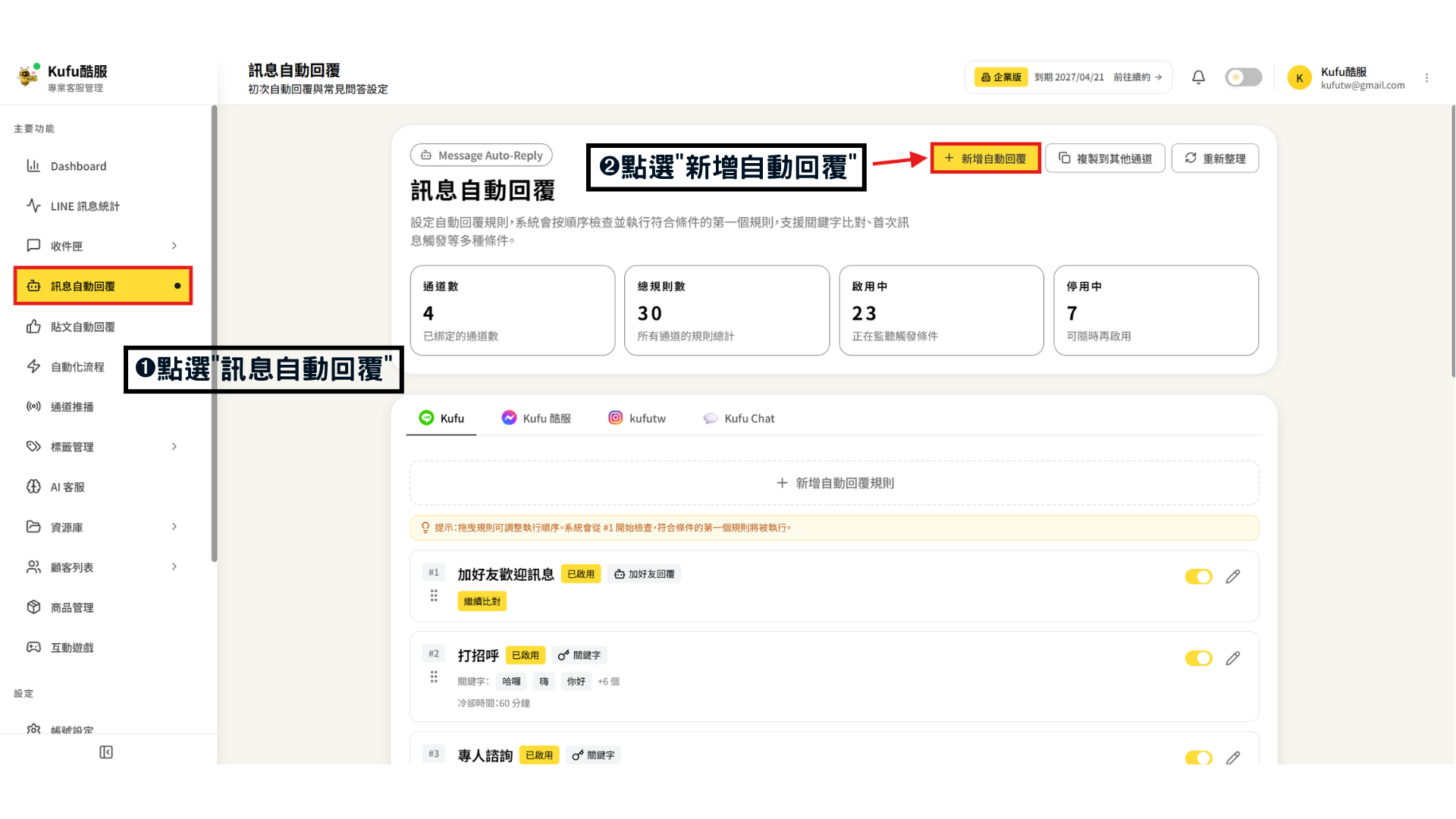Edit the 專人諮詢 rule pencil icon
This screenshot has height=819, width=1456.
click(x=1233, y=758)
